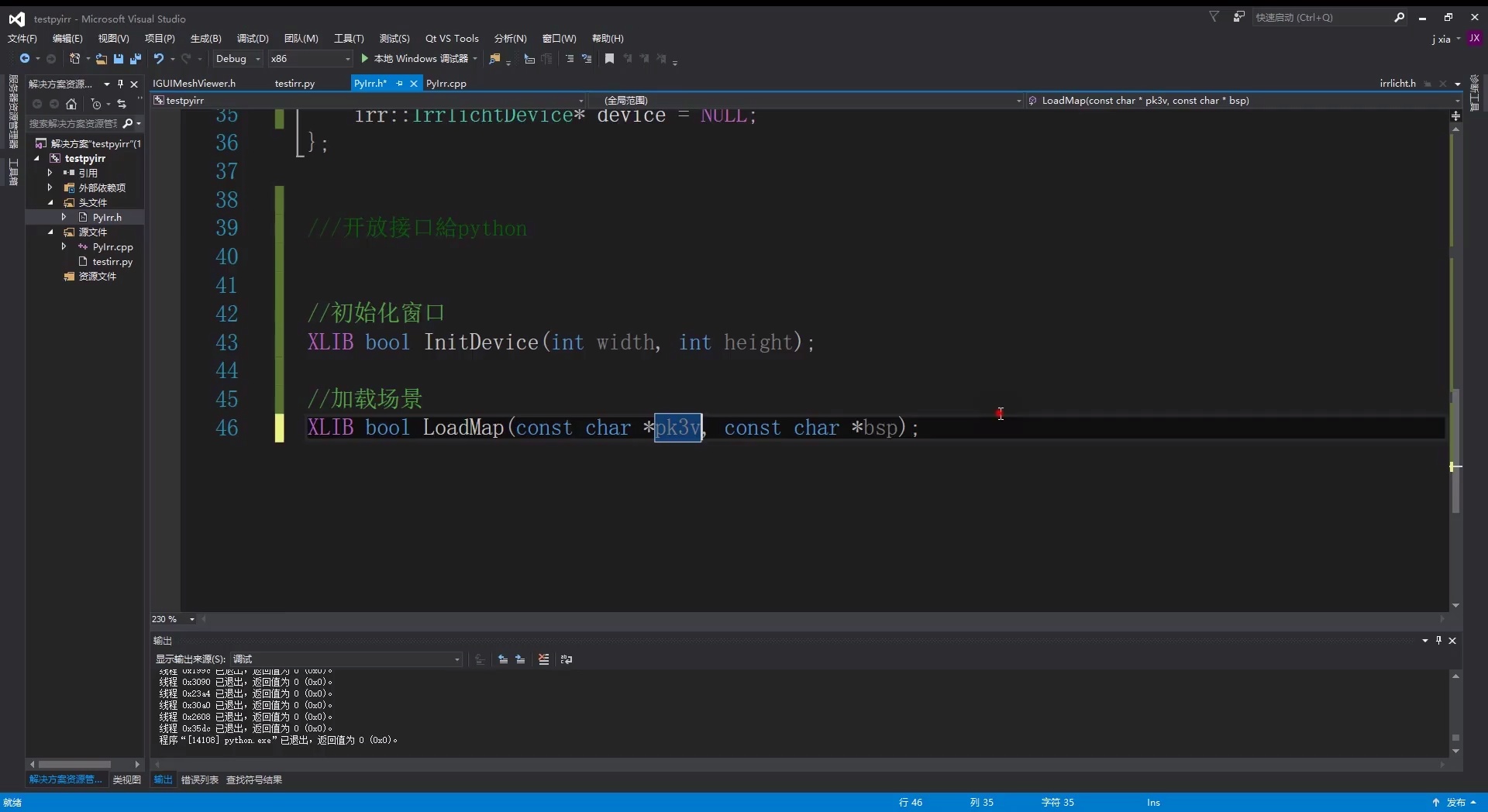Pin the Solution Explorer panel

click(x=120, y=84)
